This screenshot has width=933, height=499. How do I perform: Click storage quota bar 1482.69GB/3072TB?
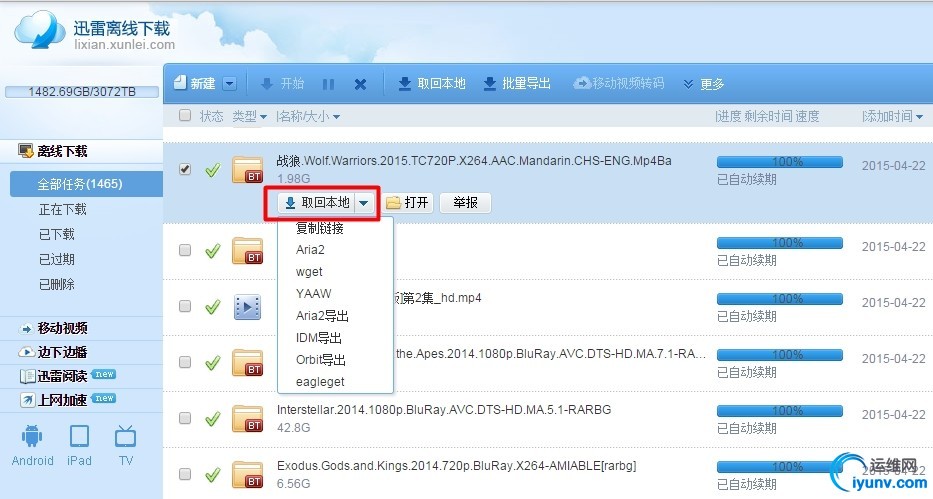pos(82,92)
